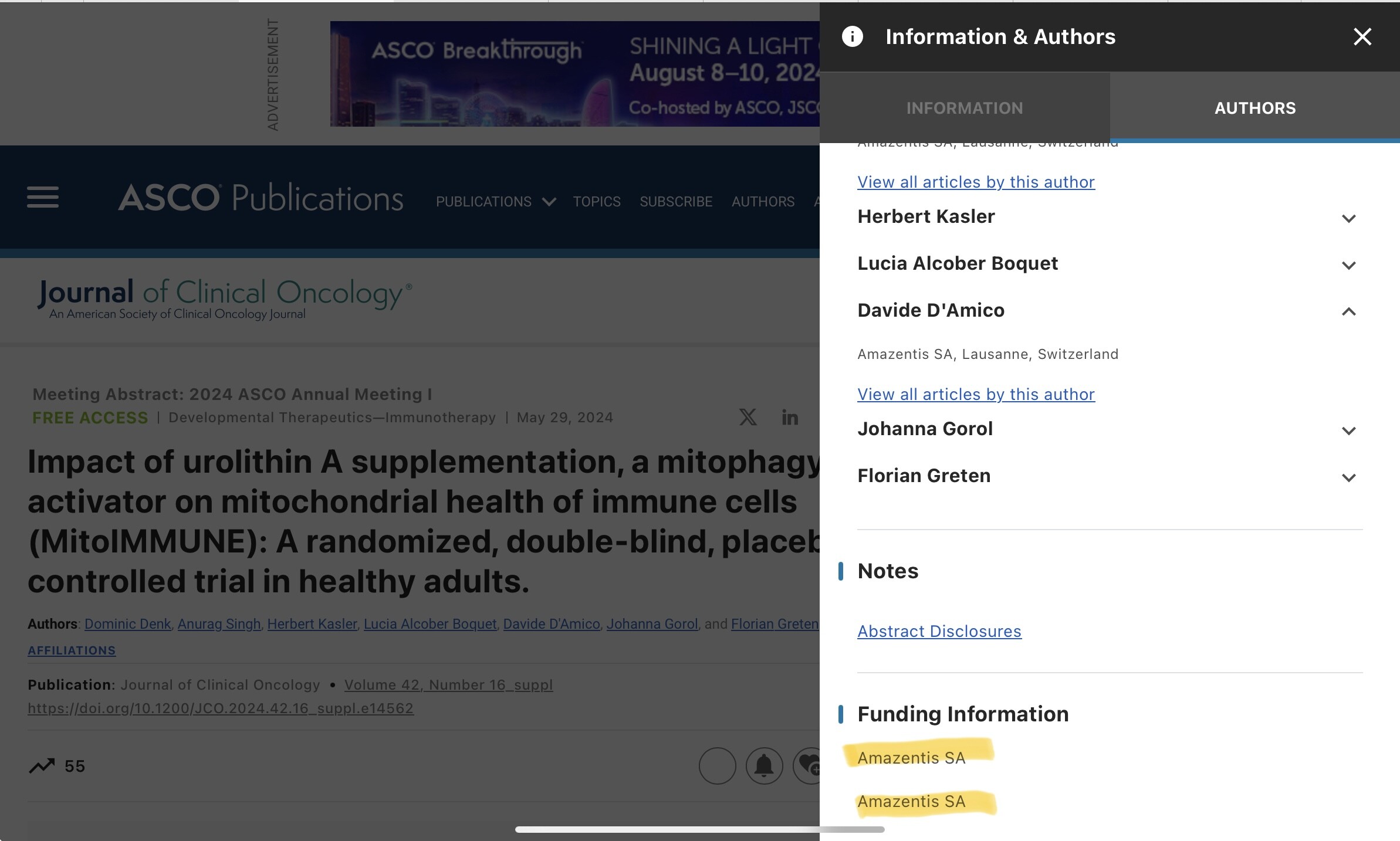Open author link Anurag Singh
This screenshot has height=841, width=1400.
pyautogui.click(x=219, y=624)
